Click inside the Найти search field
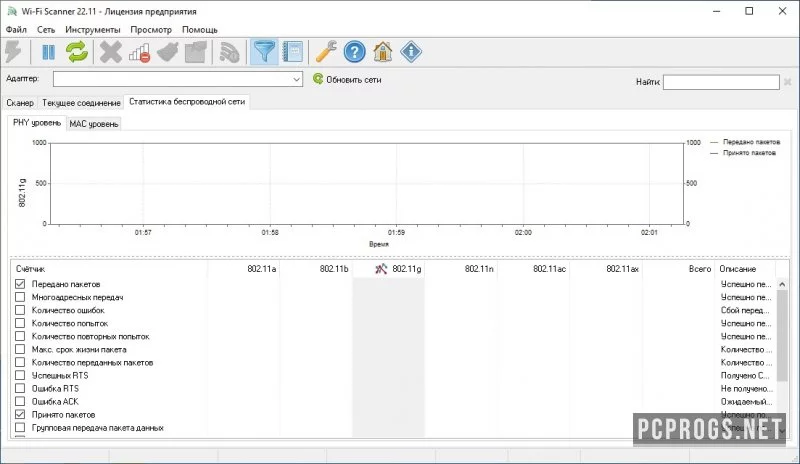 [x=721, y=82]
